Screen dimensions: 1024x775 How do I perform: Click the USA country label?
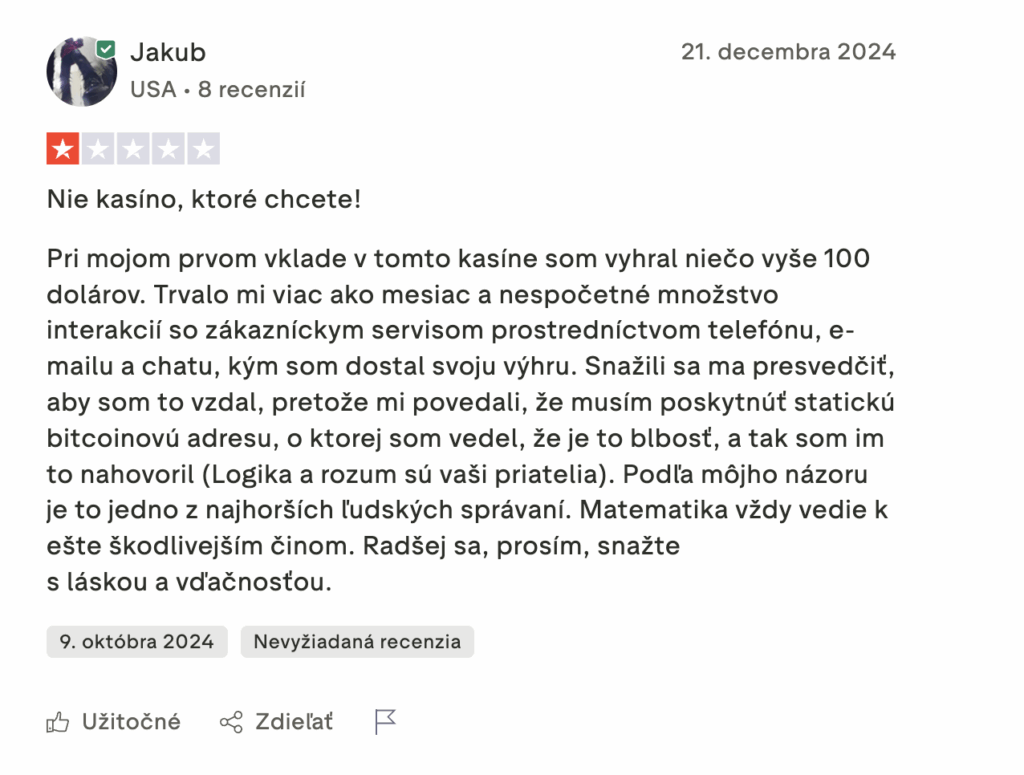[153, 89]
